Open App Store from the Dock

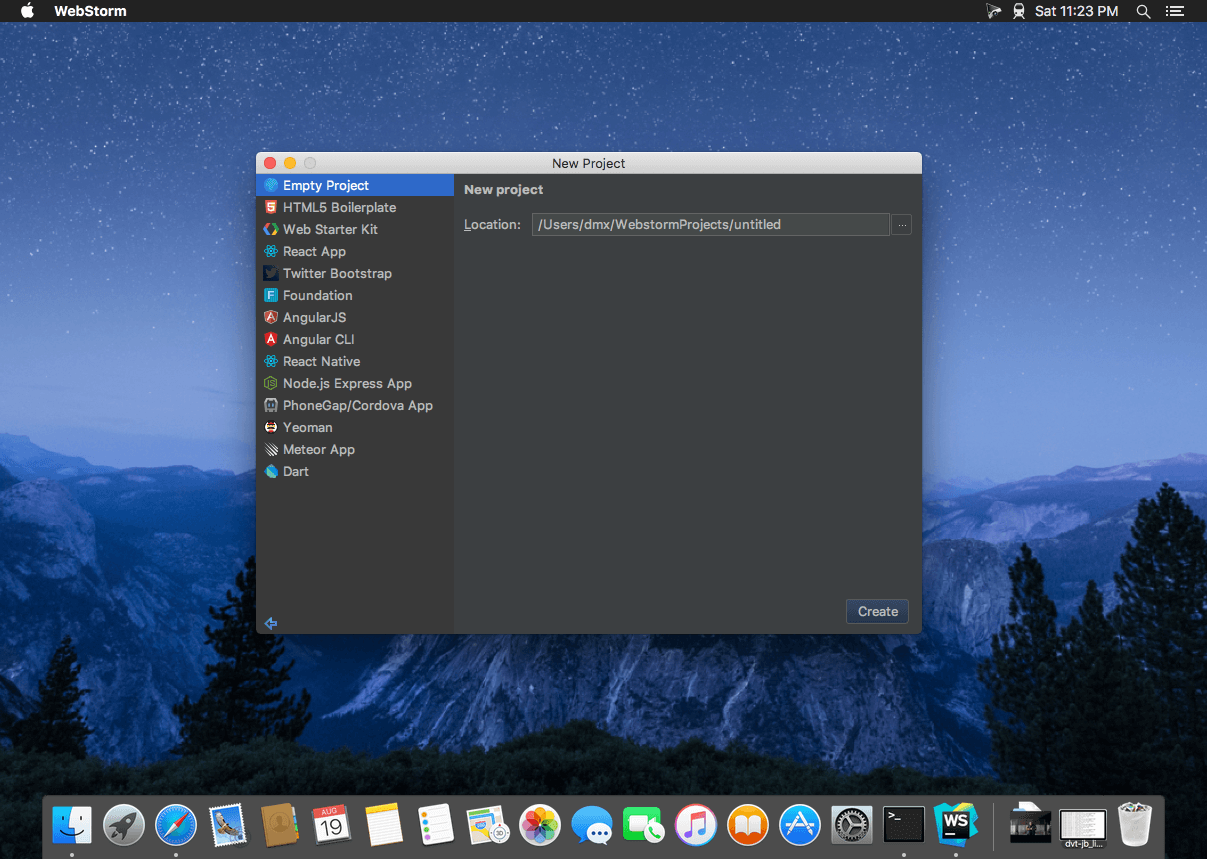[x=800, y=824]
